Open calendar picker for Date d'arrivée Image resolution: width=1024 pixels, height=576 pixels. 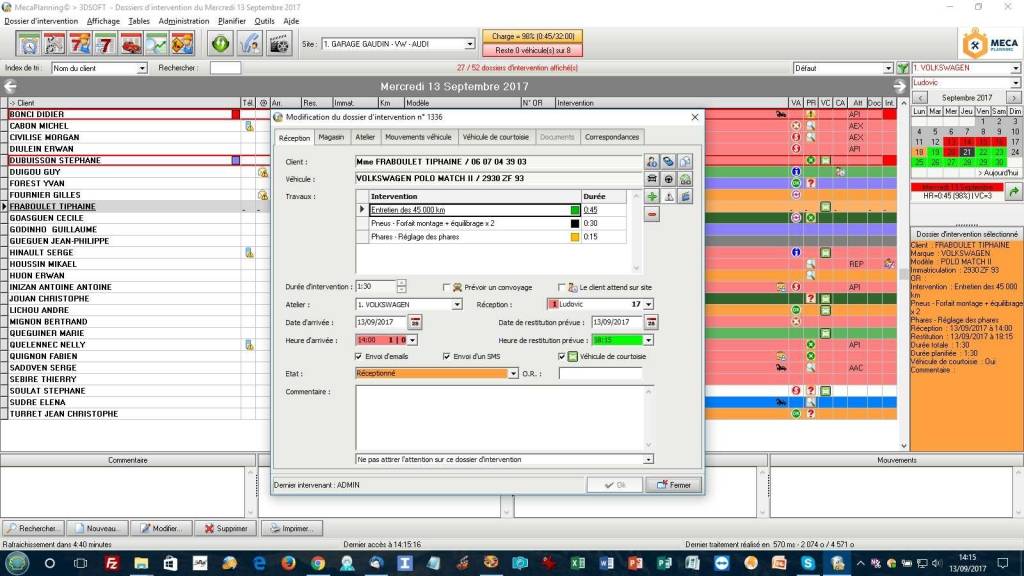[x=415, y=322]
